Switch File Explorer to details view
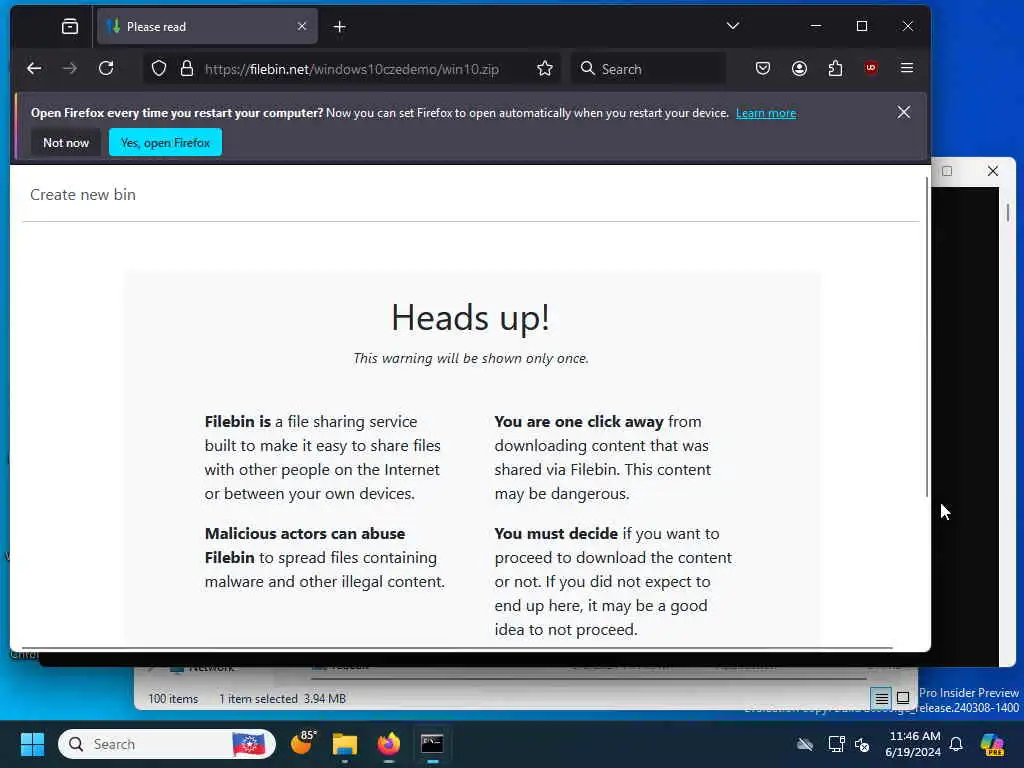 (882, 698)
